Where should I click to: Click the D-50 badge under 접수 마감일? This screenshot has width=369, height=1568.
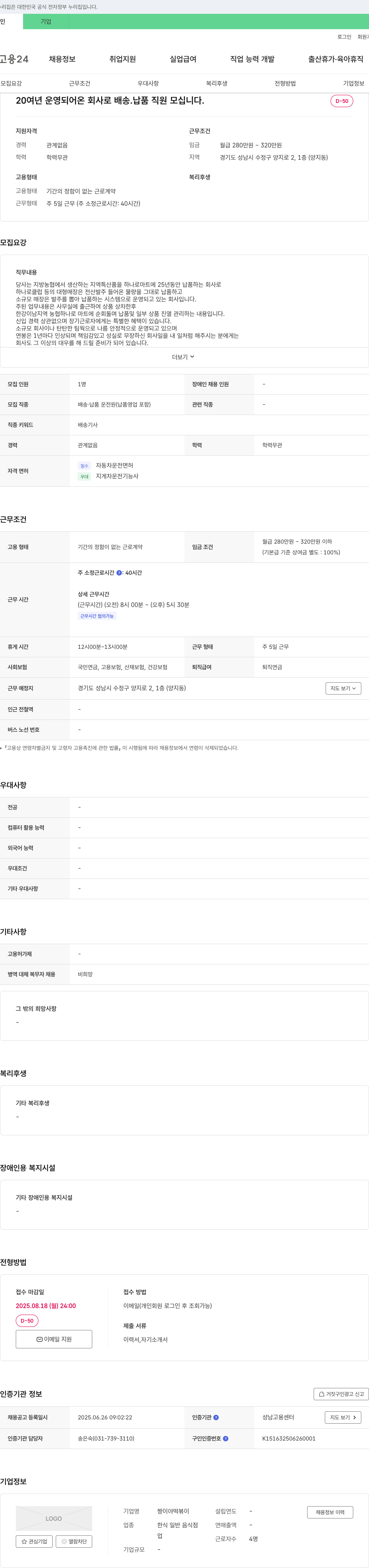tap(27, 1321)
